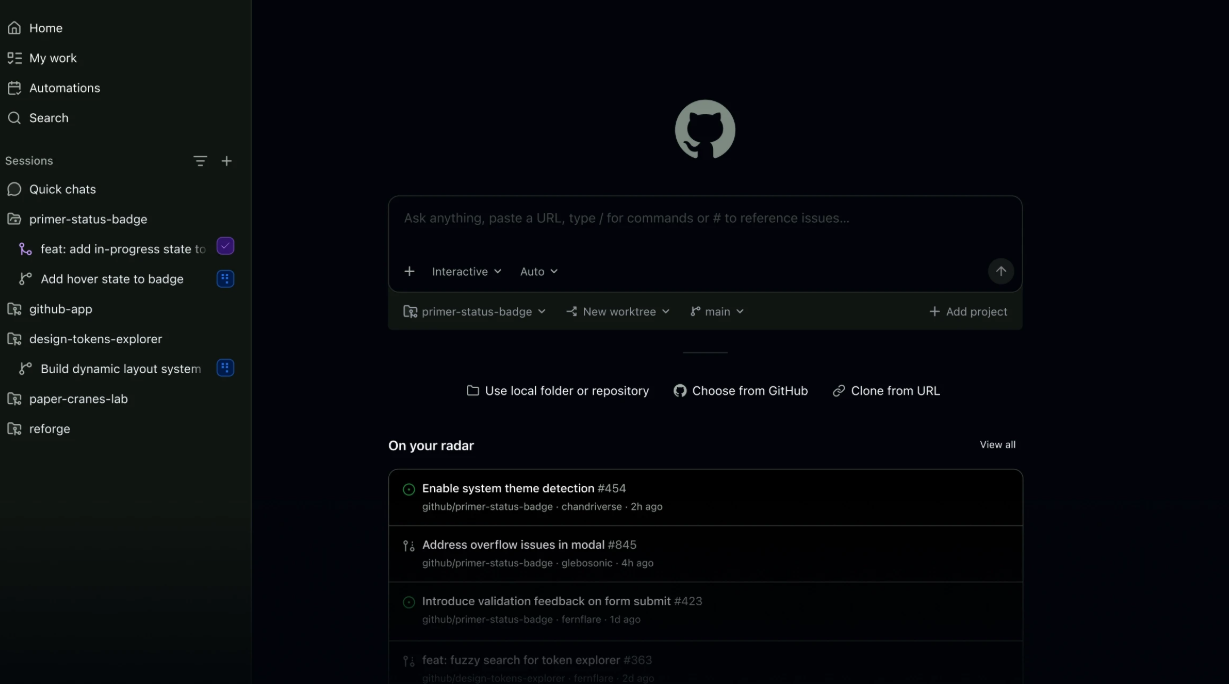Click blue badge beside Build dynamic layout
This screenshot has width=1229, height=684.
(226, 368)
